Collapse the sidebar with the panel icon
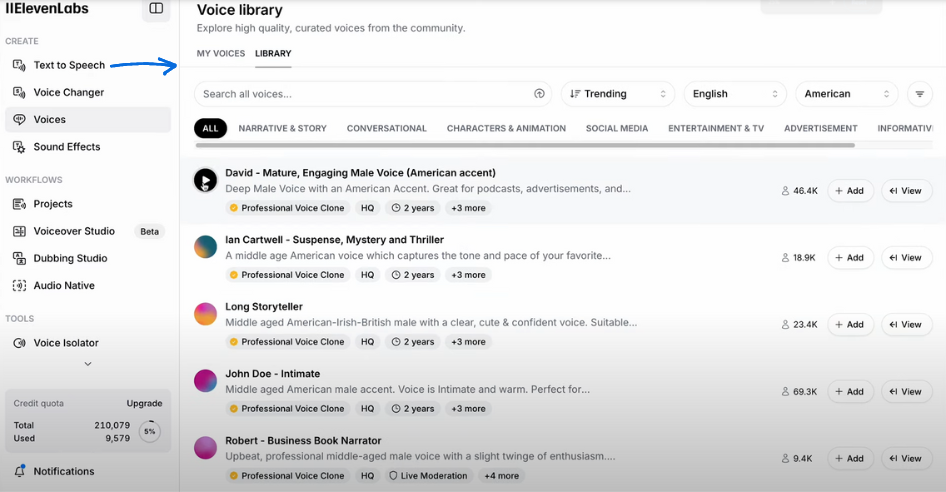The image size is (946, 492). pos(156,8)
